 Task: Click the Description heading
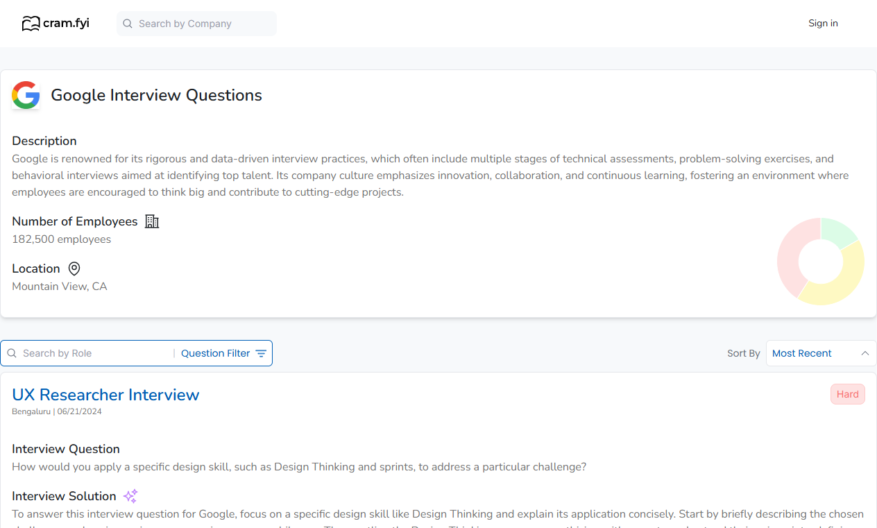point(44,141)
